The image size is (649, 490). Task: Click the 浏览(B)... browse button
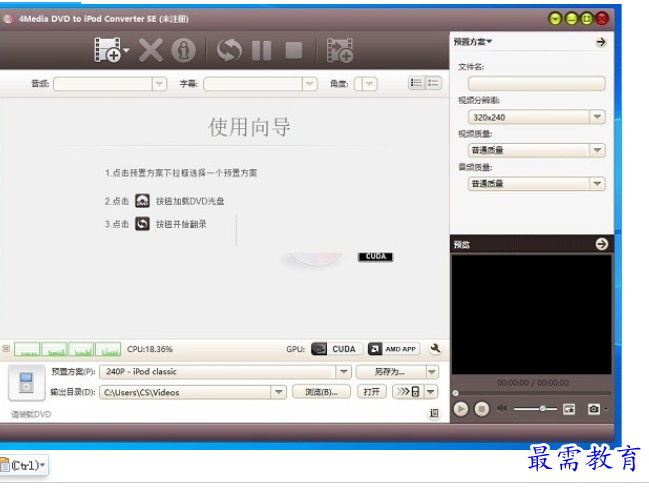point(322,392)
